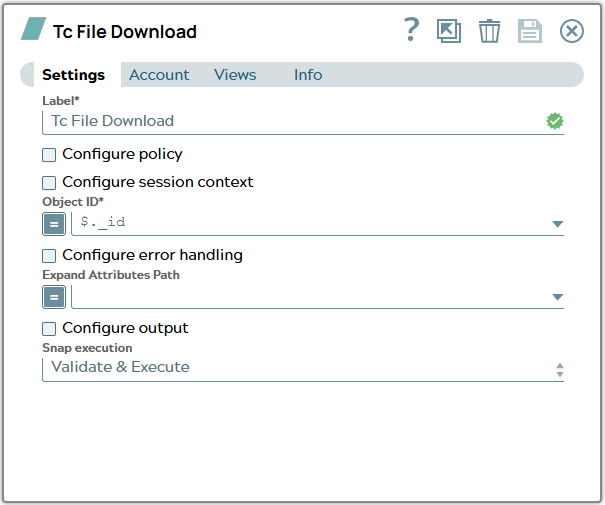Screen dimensions: 605x505
Task: Click the Configure policy label text
Action: click(122, 154)
